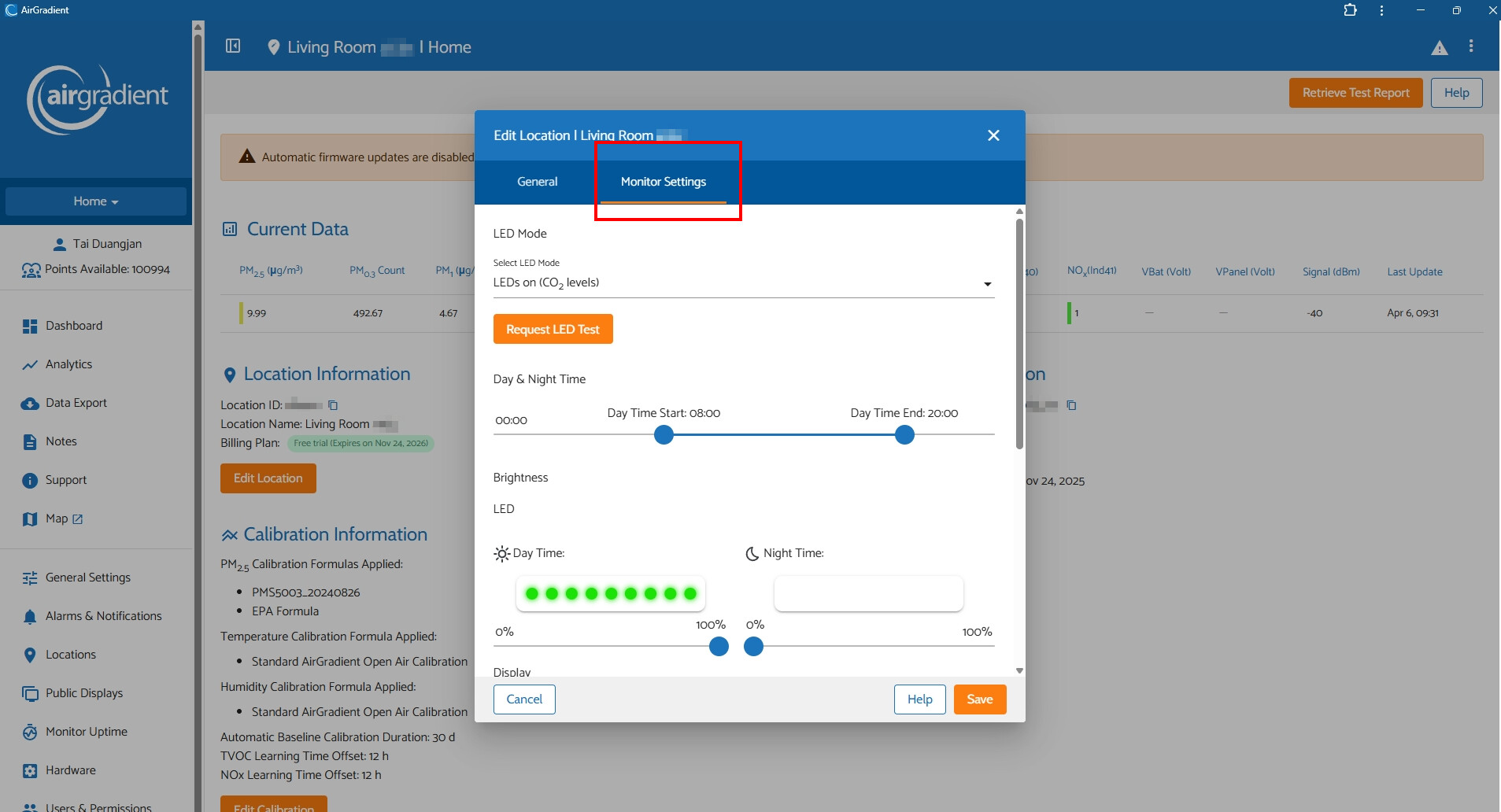Screen dimensions: 1501x812
Task: Click the warning triangle icon in header
Action: 1439,48
